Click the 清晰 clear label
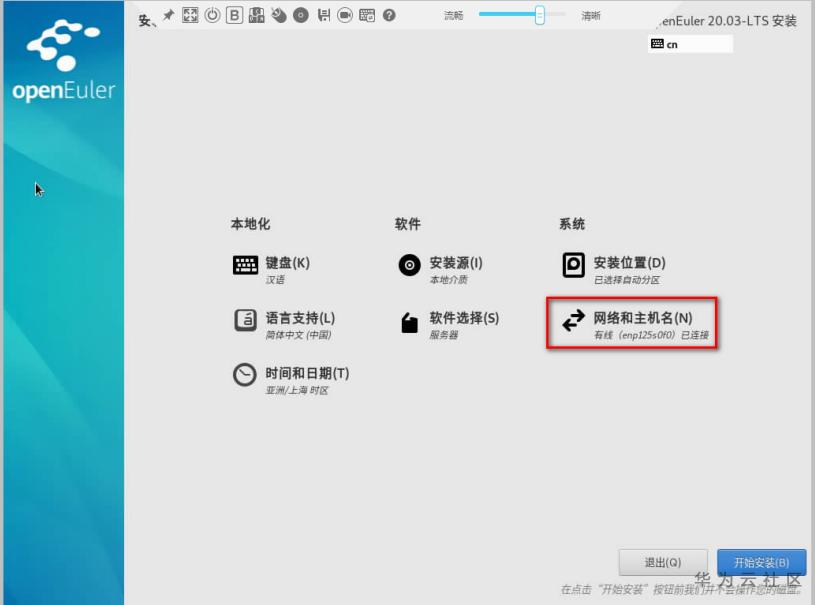The height and width of the screenshot is (605, 815). pos(591,16)
